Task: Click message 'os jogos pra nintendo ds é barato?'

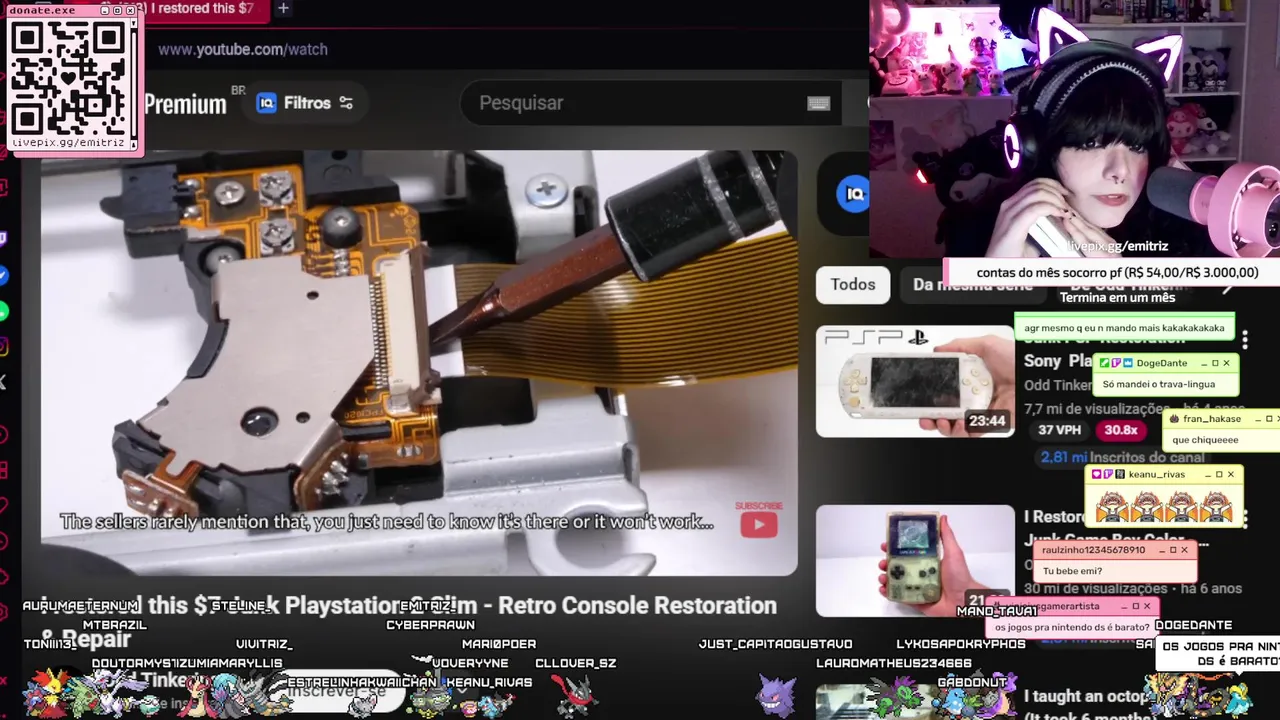Action: pos(1071,627)
